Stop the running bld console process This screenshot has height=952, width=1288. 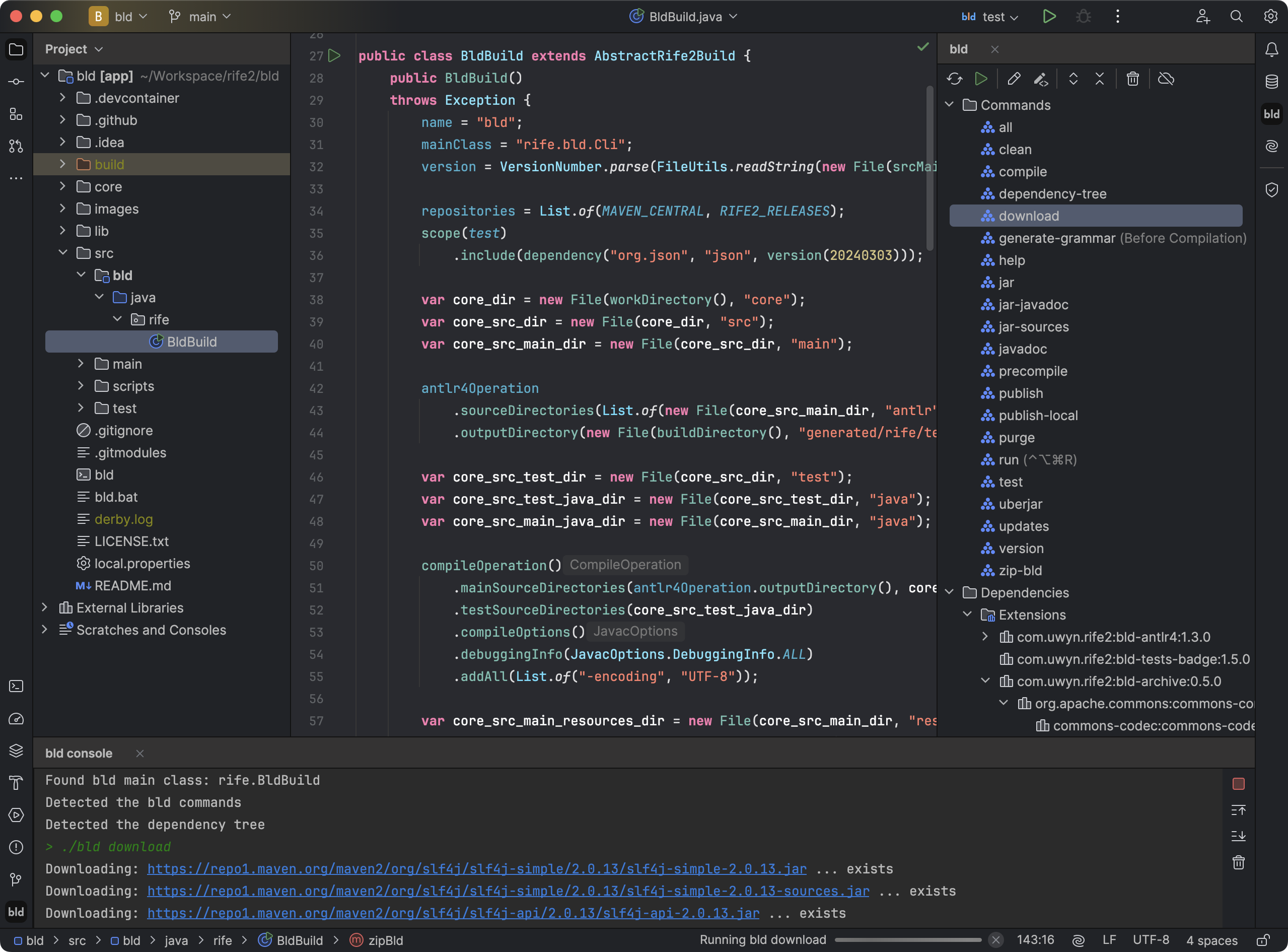tap(1238, 784)
